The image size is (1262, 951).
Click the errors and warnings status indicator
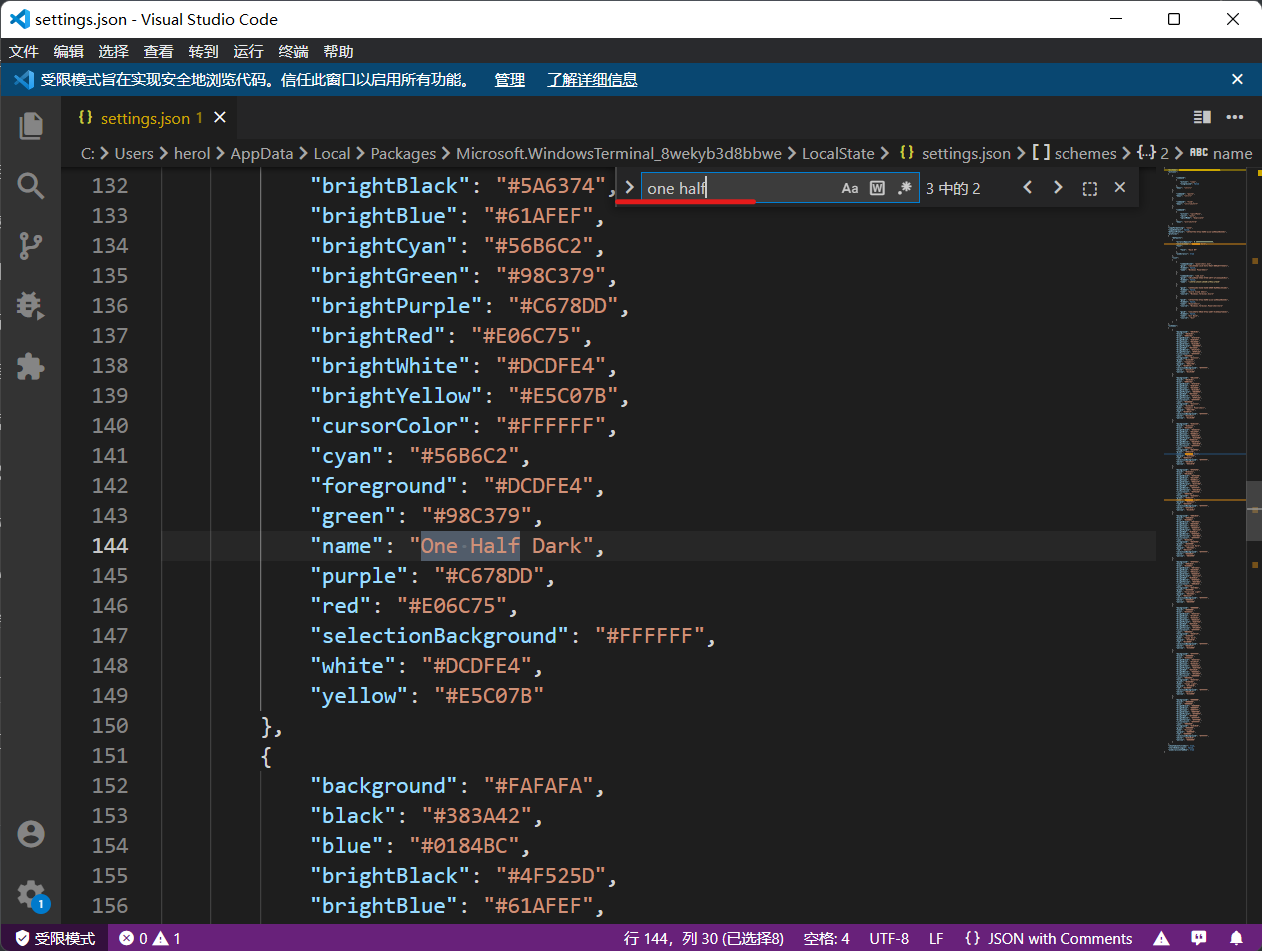pyautogui.click(x=150, y=938)
